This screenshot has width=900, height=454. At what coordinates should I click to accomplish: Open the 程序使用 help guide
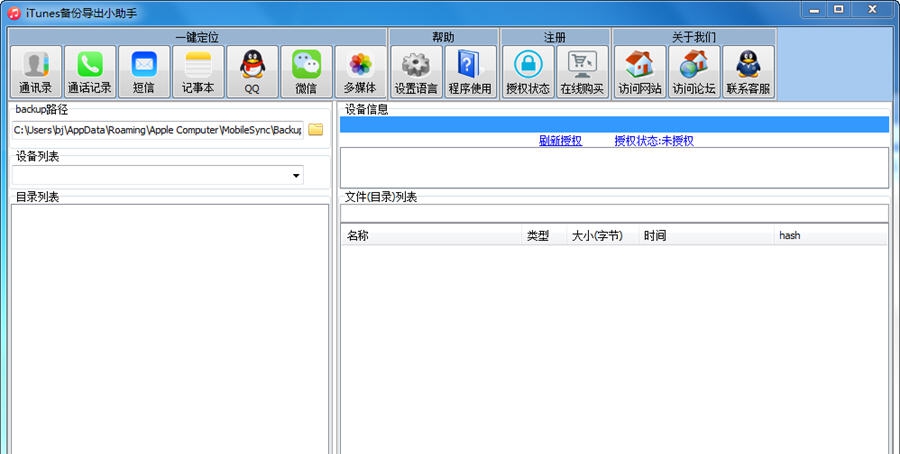pos(470,72)
